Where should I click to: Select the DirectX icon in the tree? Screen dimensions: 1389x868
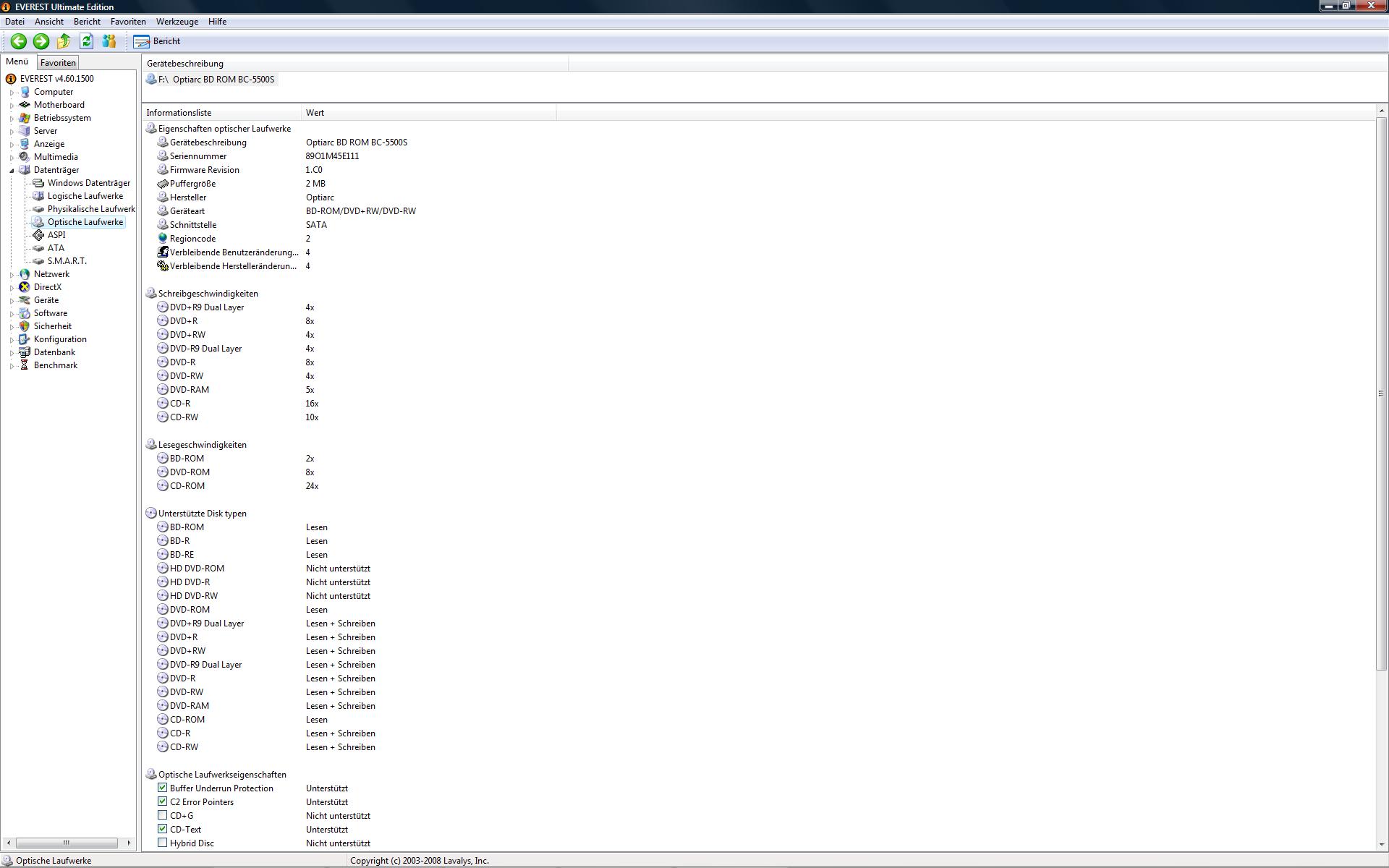(x=25, y=287)
